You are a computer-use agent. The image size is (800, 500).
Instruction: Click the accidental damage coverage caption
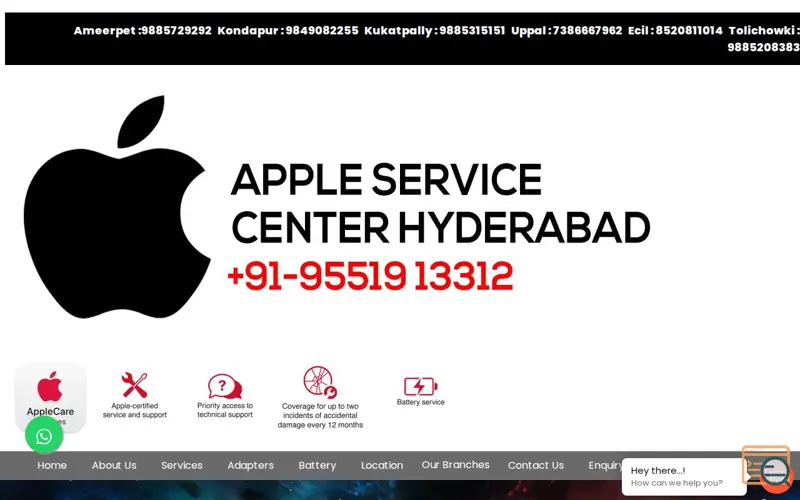tap(320, 415)
